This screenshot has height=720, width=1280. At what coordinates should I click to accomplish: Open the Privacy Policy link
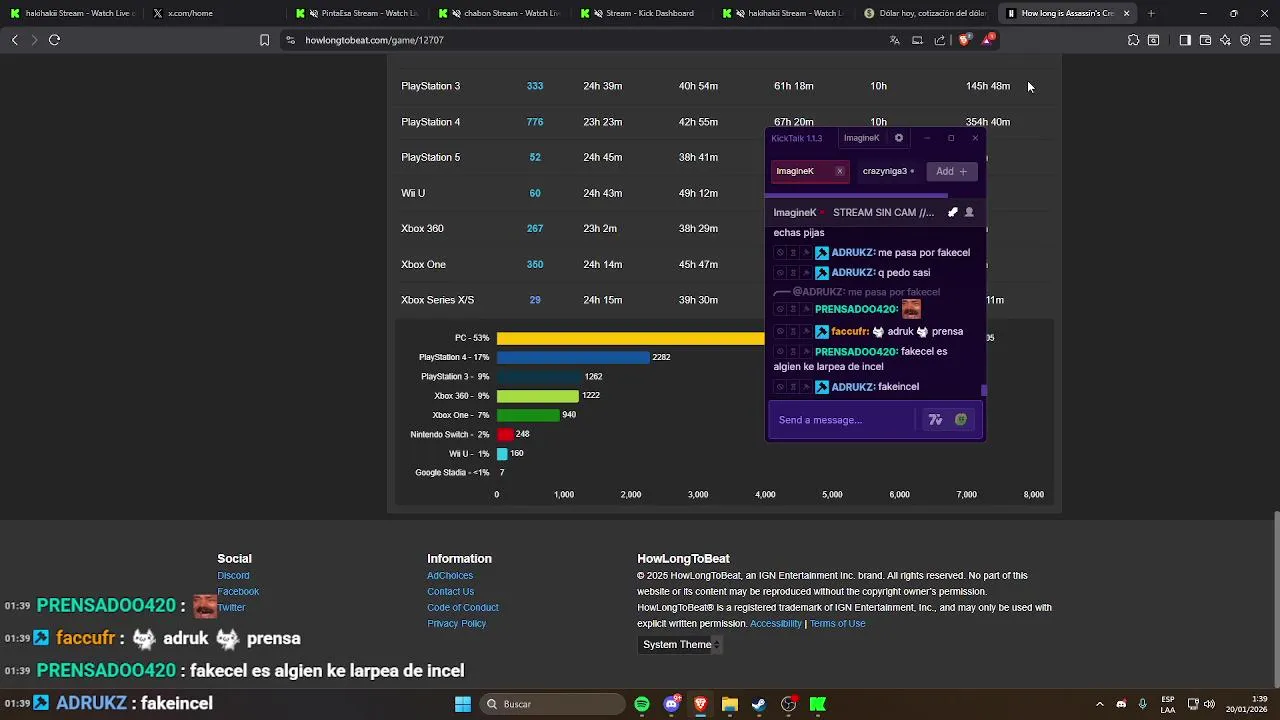457,624
